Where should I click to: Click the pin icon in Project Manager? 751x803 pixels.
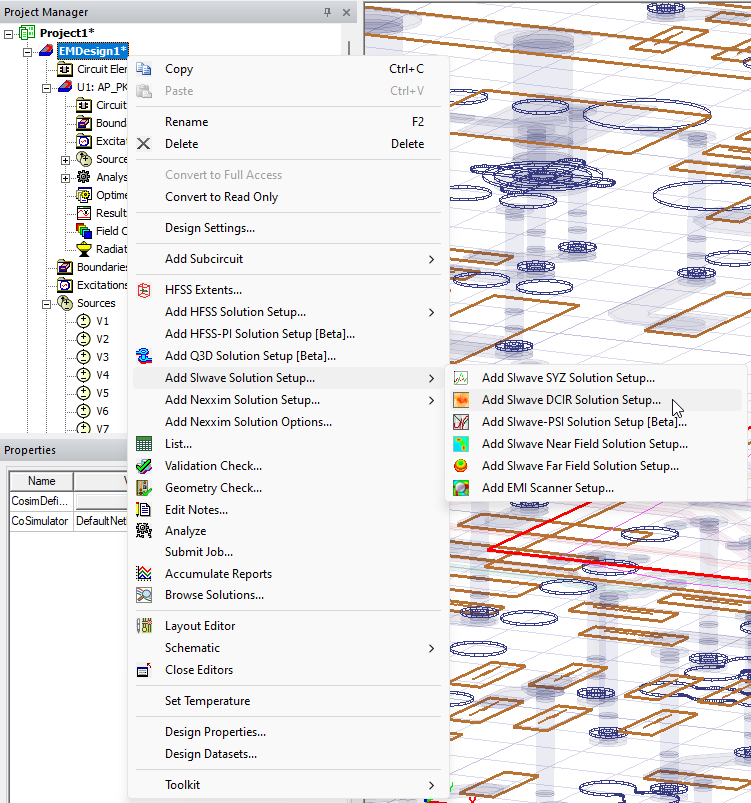point(327,12)
